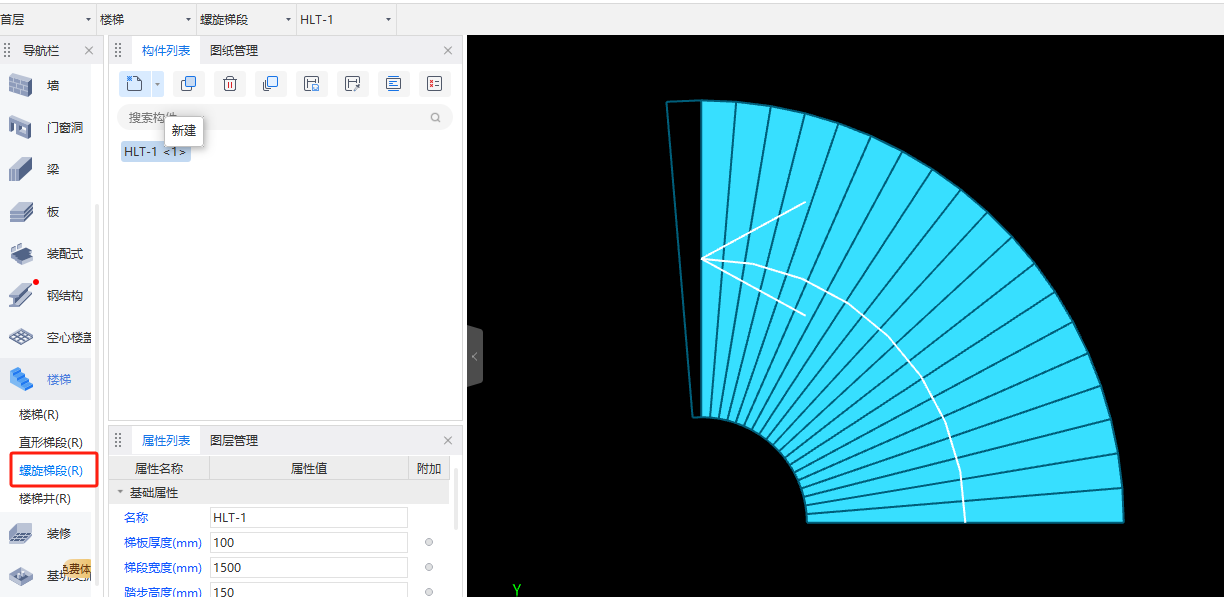1224x597 pixels.
Task: Open the New component dropdown arrow
Action: click(x=157, y=84)
